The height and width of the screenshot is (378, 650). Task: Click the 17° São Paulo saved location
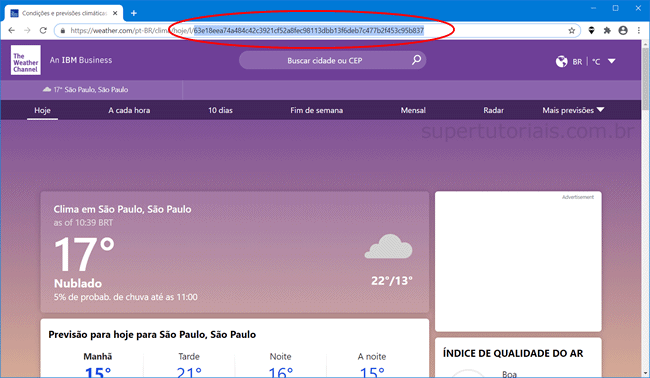[x=85, y=90]
